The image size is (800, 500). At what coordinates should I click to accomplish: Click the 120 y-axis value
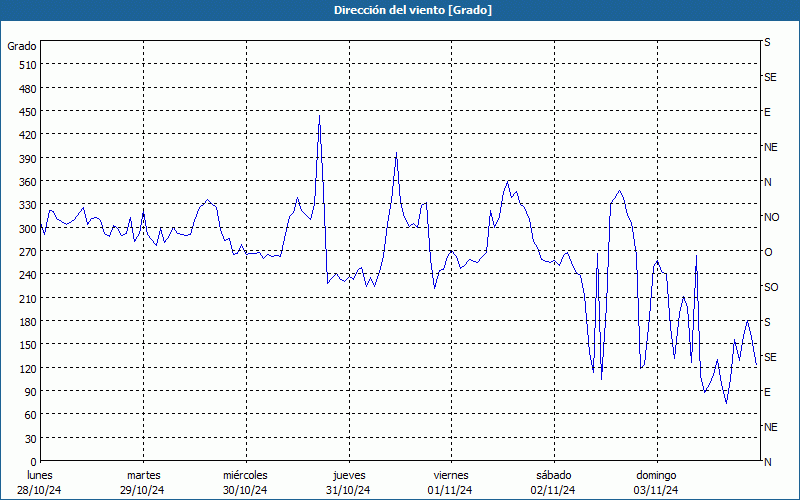[28, 368]
